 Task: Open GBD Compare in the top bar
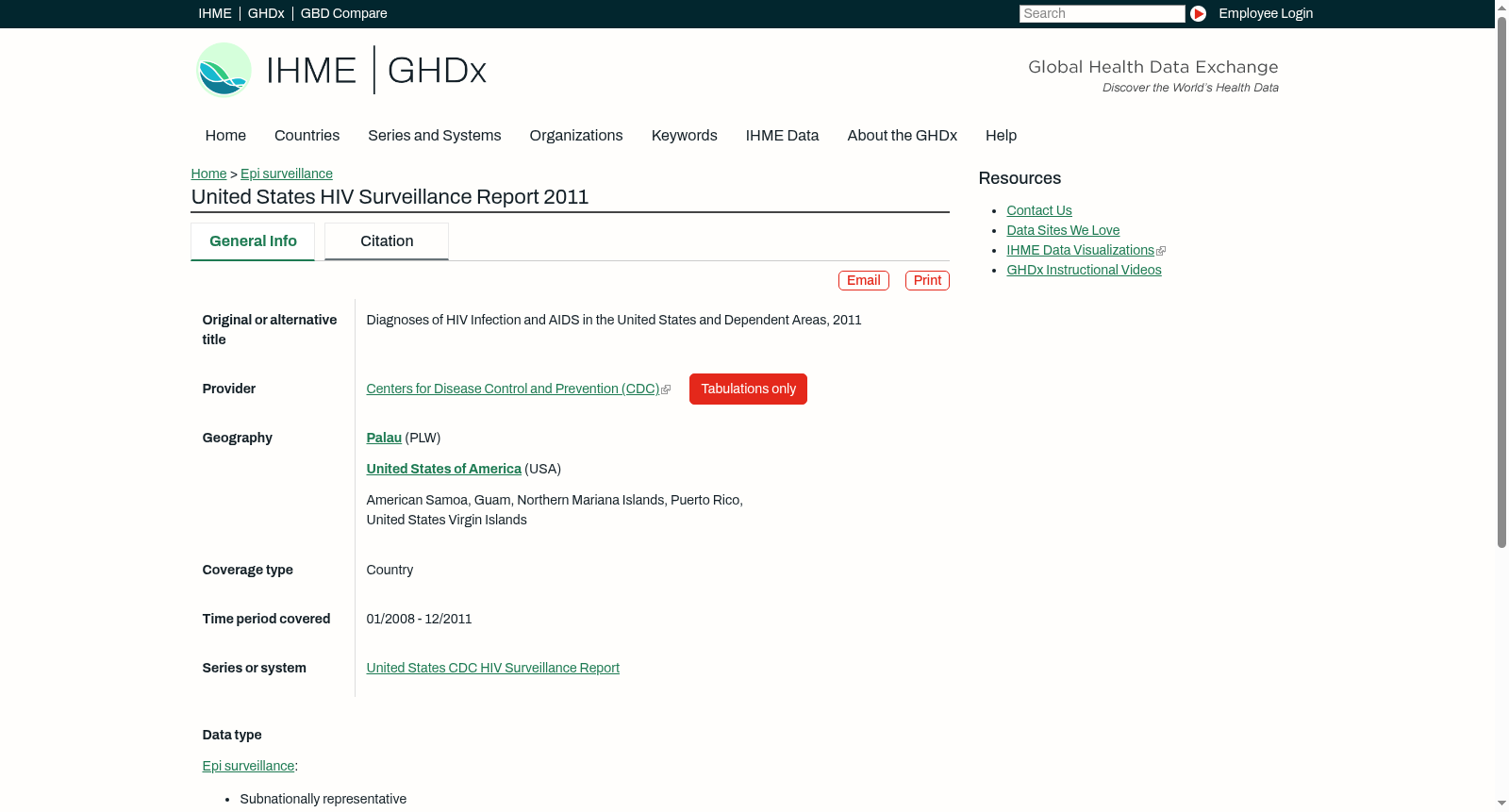tap(344, 13)
